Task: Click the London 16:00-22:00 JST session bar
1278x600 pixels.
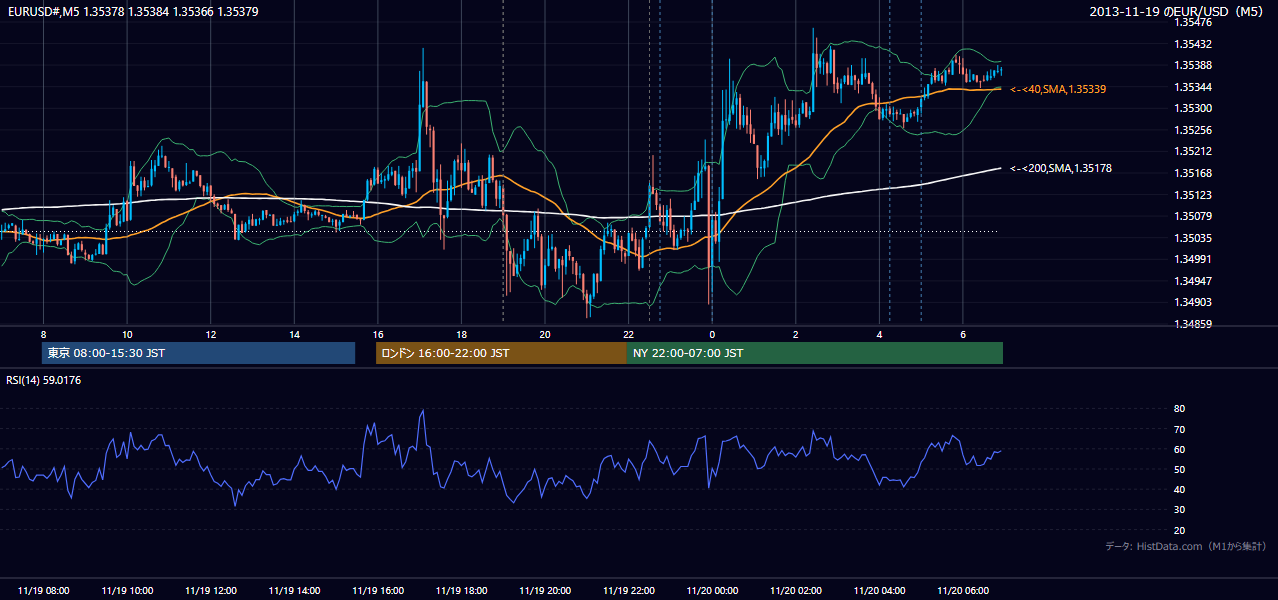Action: 501,353
